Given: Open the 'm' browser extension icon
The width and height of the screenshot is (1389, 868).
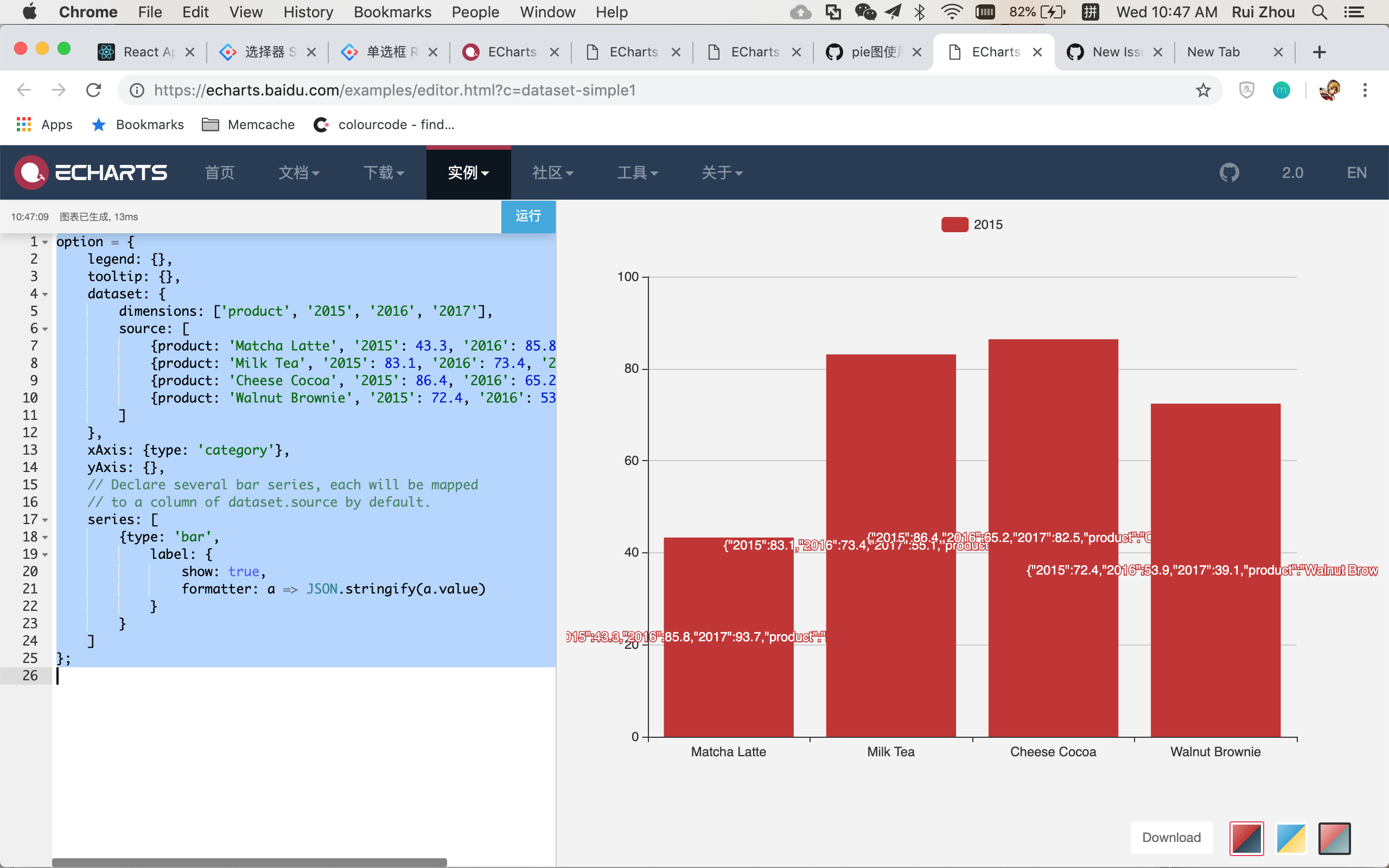Looking at the screenshot, I should point(1282,90).
